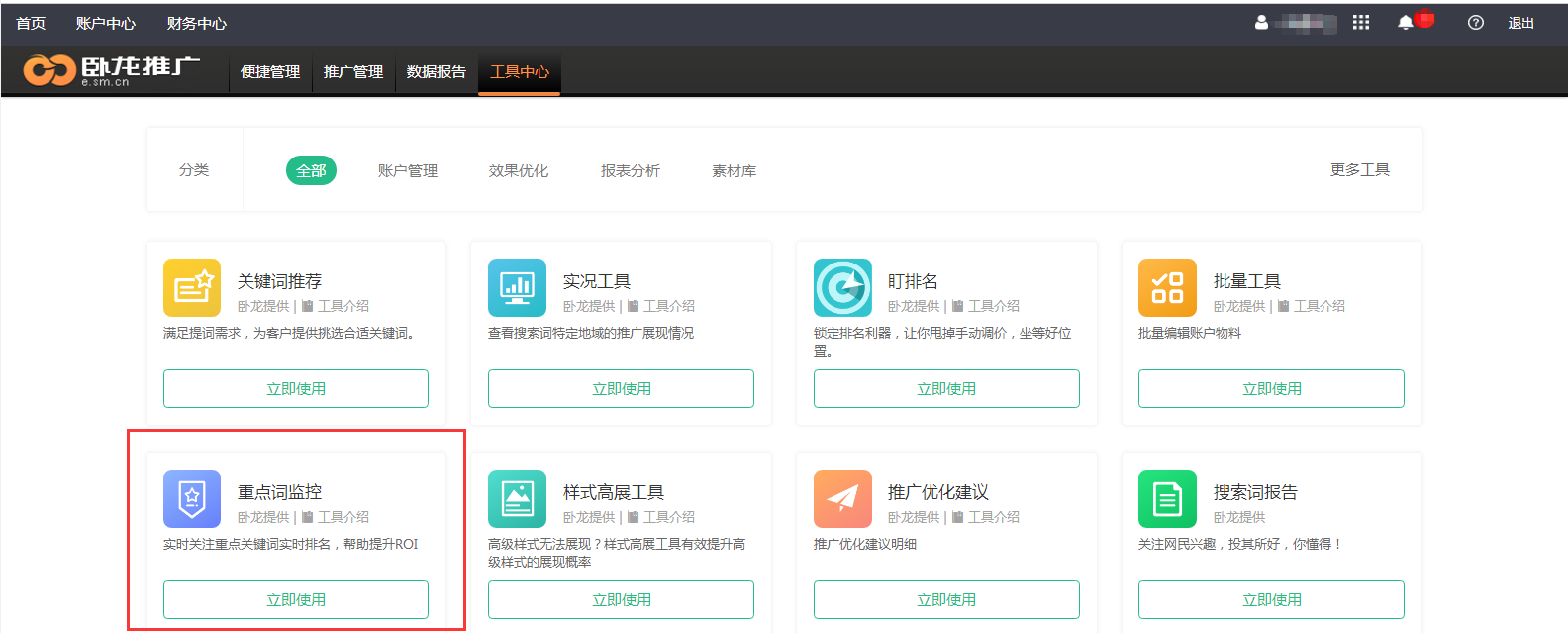The width and height of the screenshot is (1568, 633).
Task: Filter tools by 账户管理
Action: click(x=408, y=170)
